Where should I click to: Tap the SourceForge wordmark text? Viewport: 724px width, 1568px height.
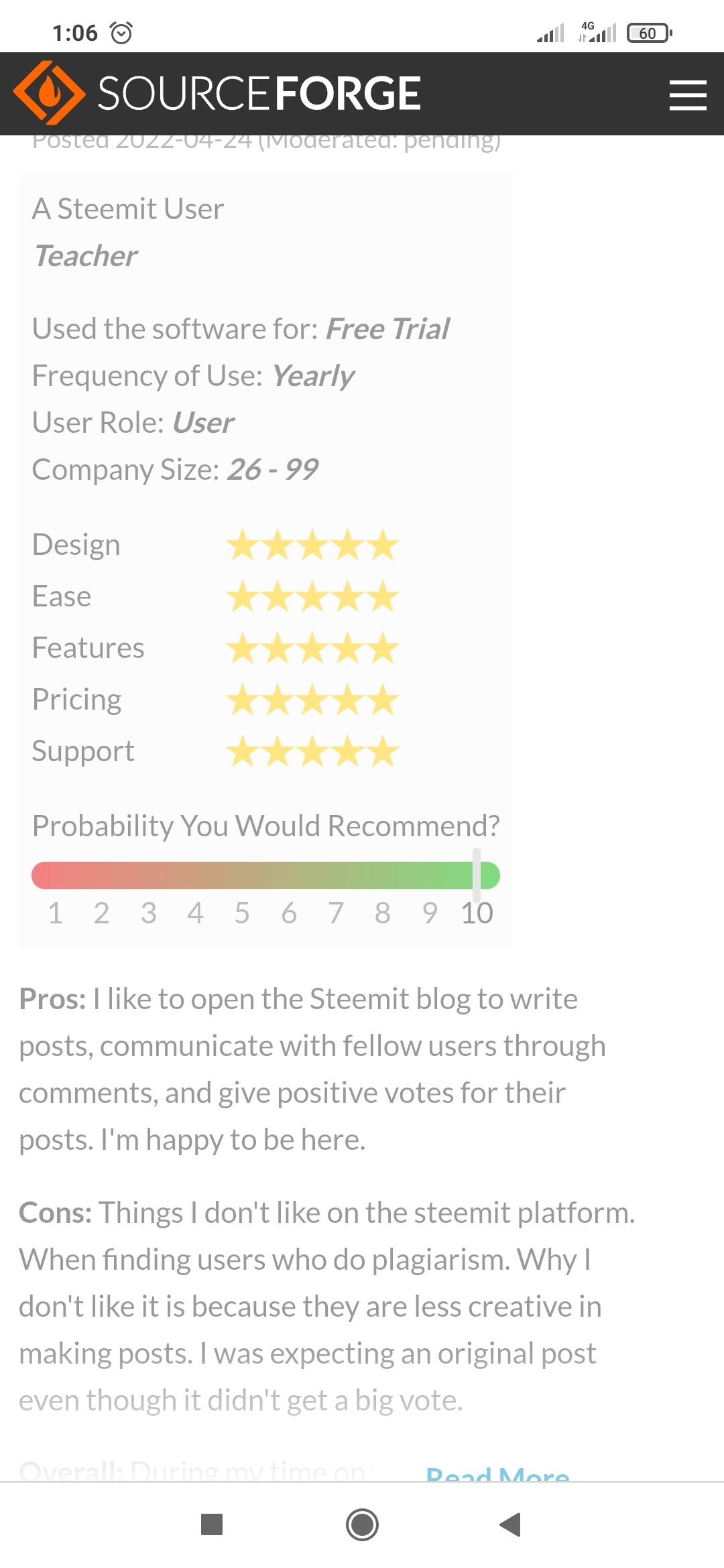coord(259,93)
